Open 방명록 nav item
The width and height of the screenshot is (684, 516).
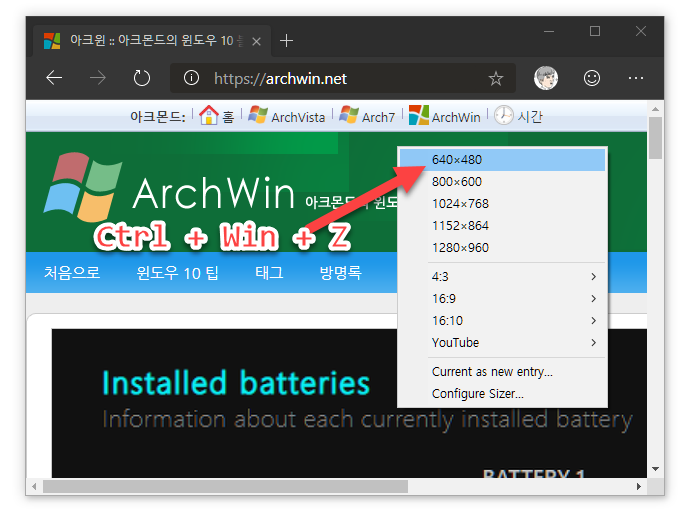point(341,273)
